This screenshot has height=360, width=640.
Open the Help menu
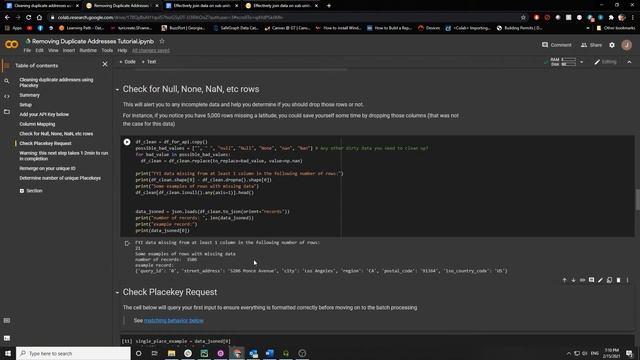(122, 51)
